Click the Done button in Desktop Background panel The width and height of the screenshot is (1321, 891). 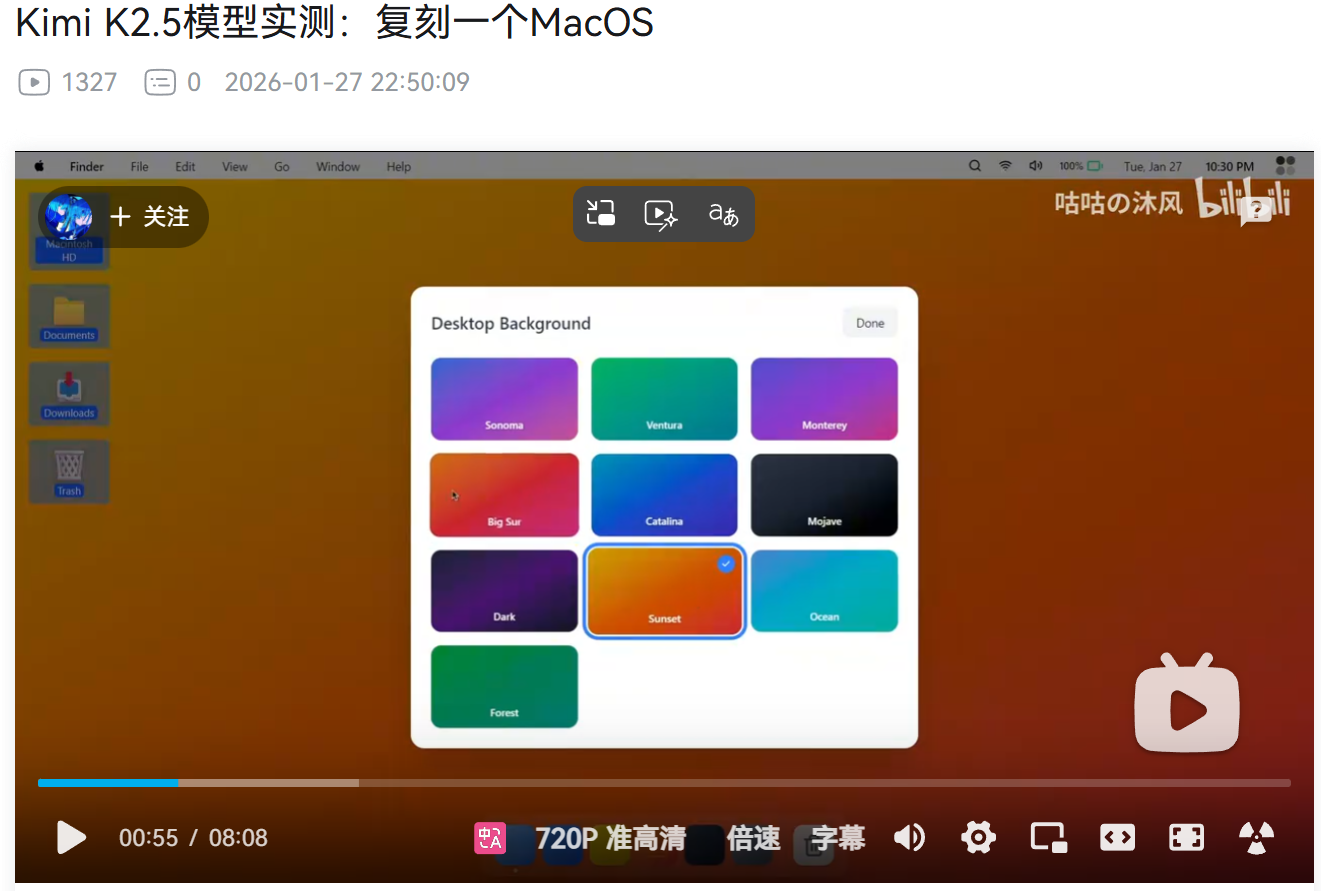click(869, 322)
